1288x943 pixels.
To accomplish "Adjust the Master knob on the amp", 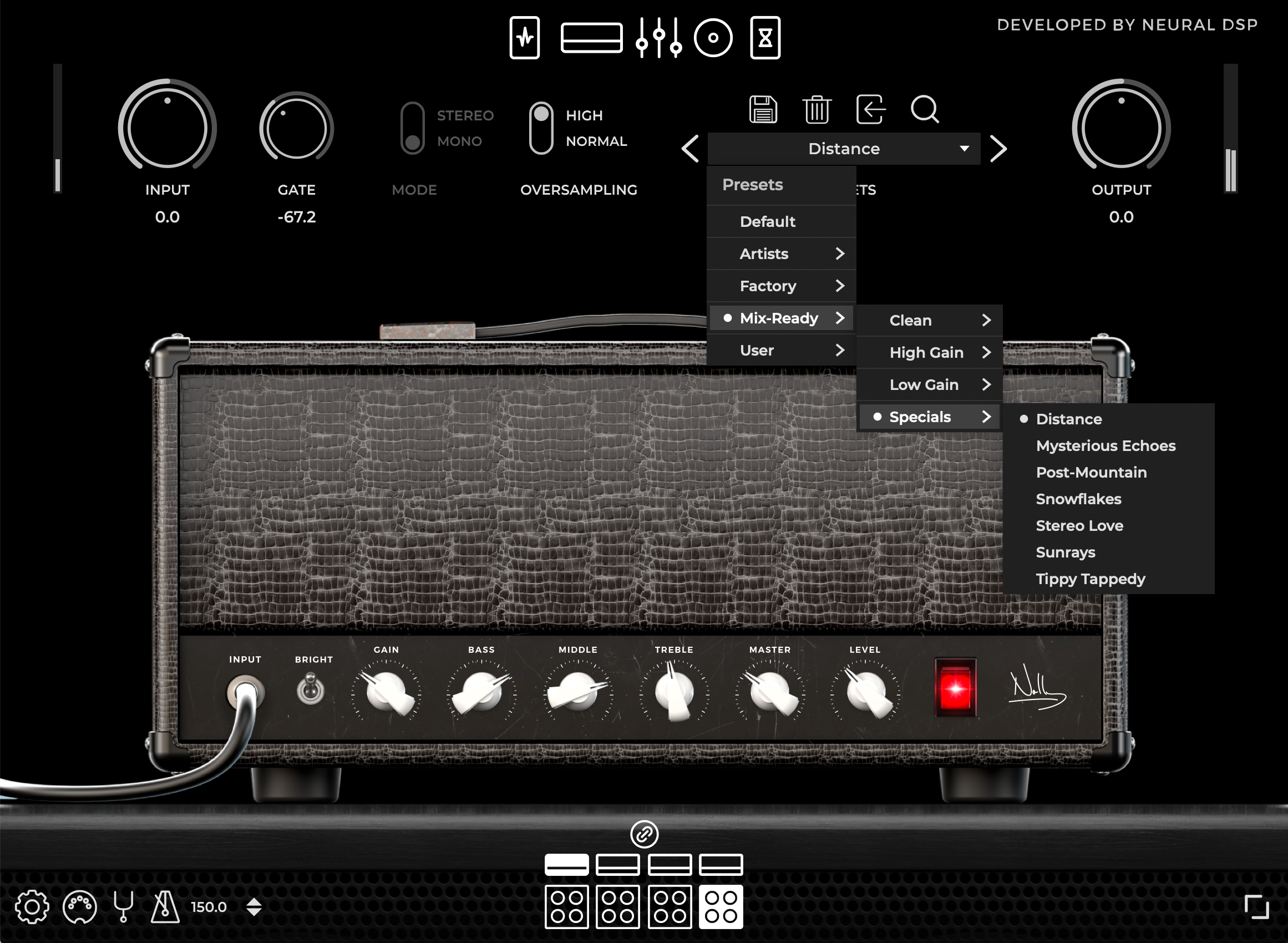I will point(770,692).
